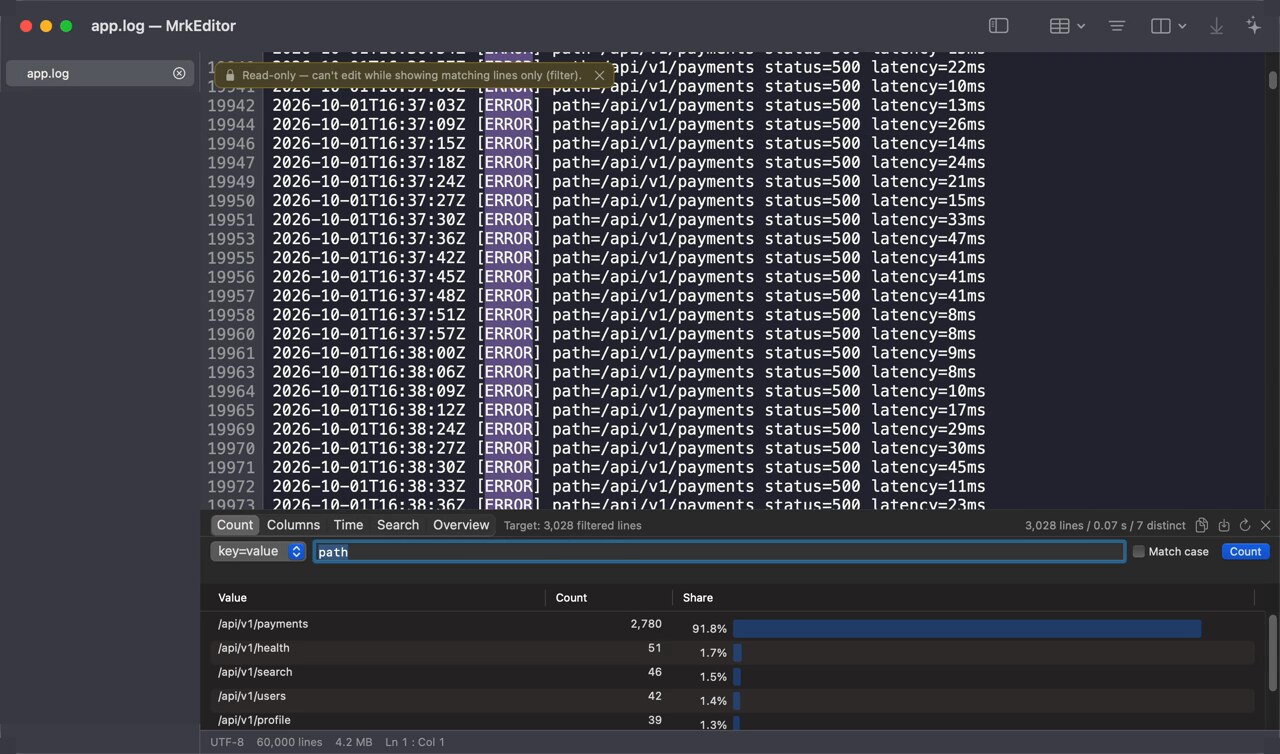This screenshot has height=754, width=1280.
Task: Toggle the sidebar panel icon in toolbar
Action: (x=998, y=26)
